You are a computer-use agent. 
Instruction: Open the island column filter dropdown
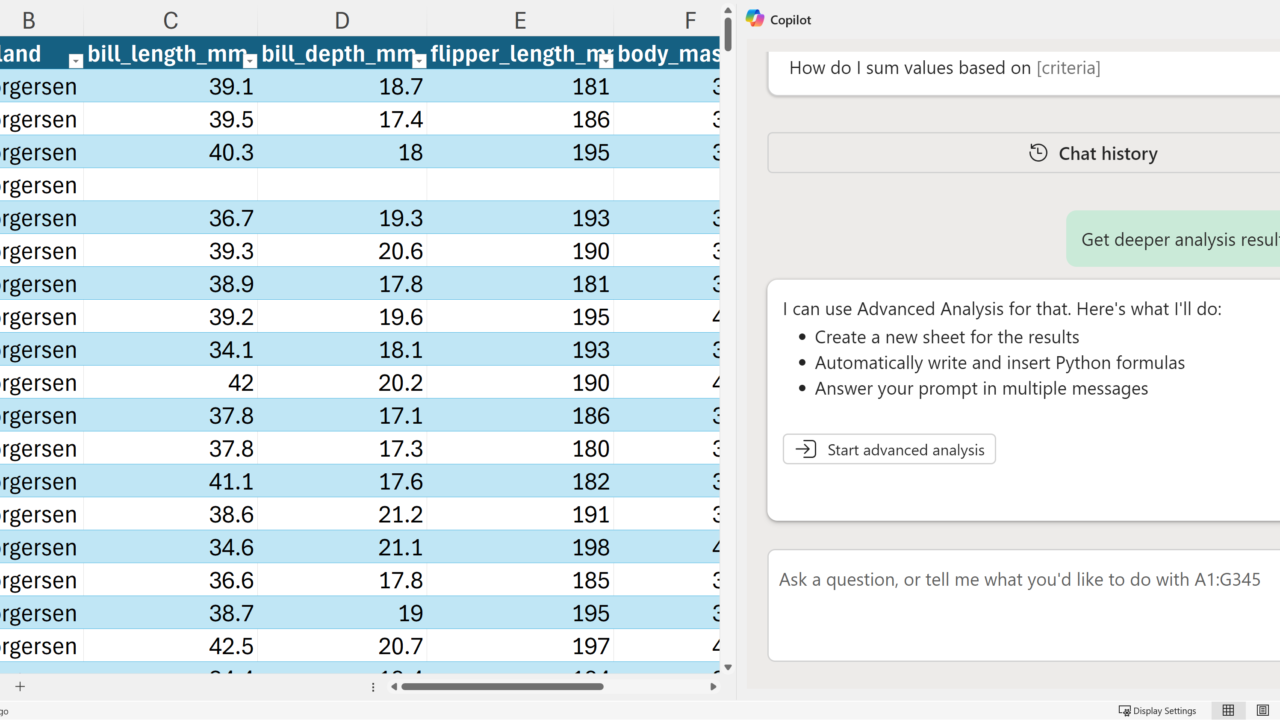click(x=76, y=61)
